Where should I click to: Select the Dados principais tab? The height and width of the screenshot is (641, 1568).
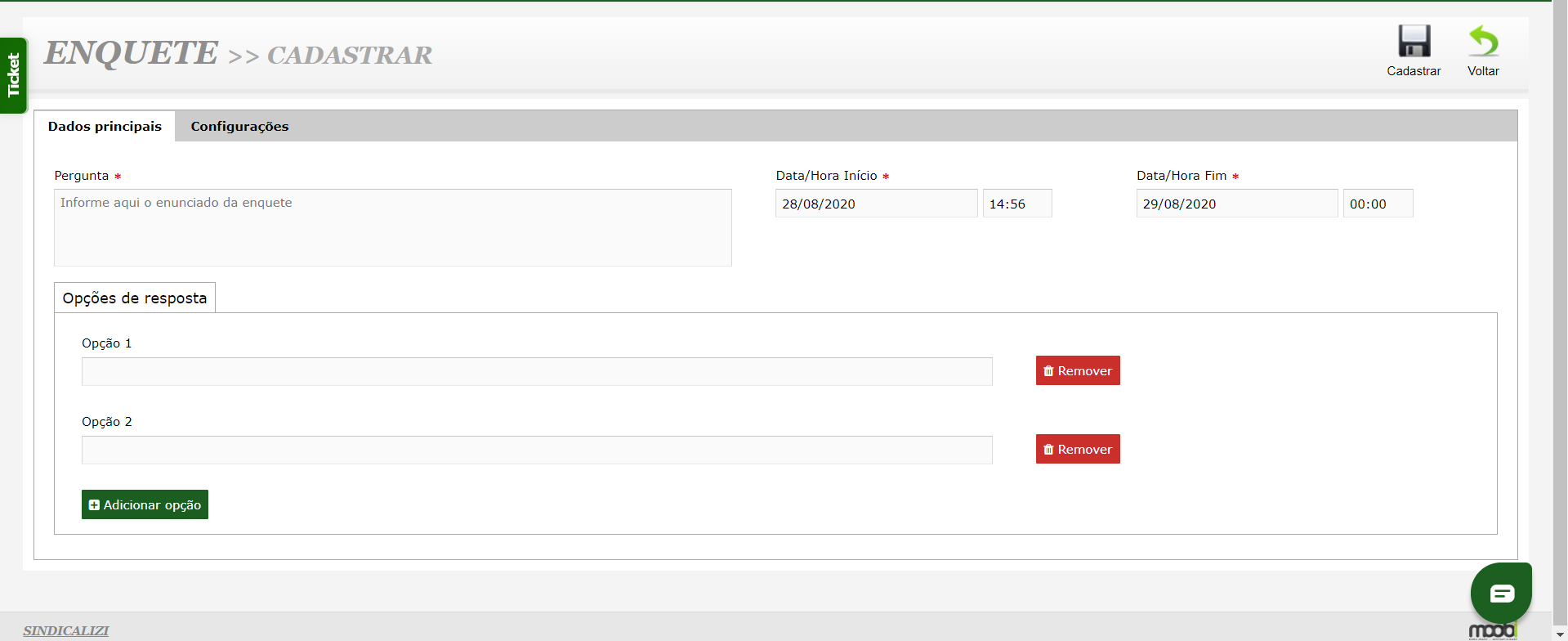[105, 127]
